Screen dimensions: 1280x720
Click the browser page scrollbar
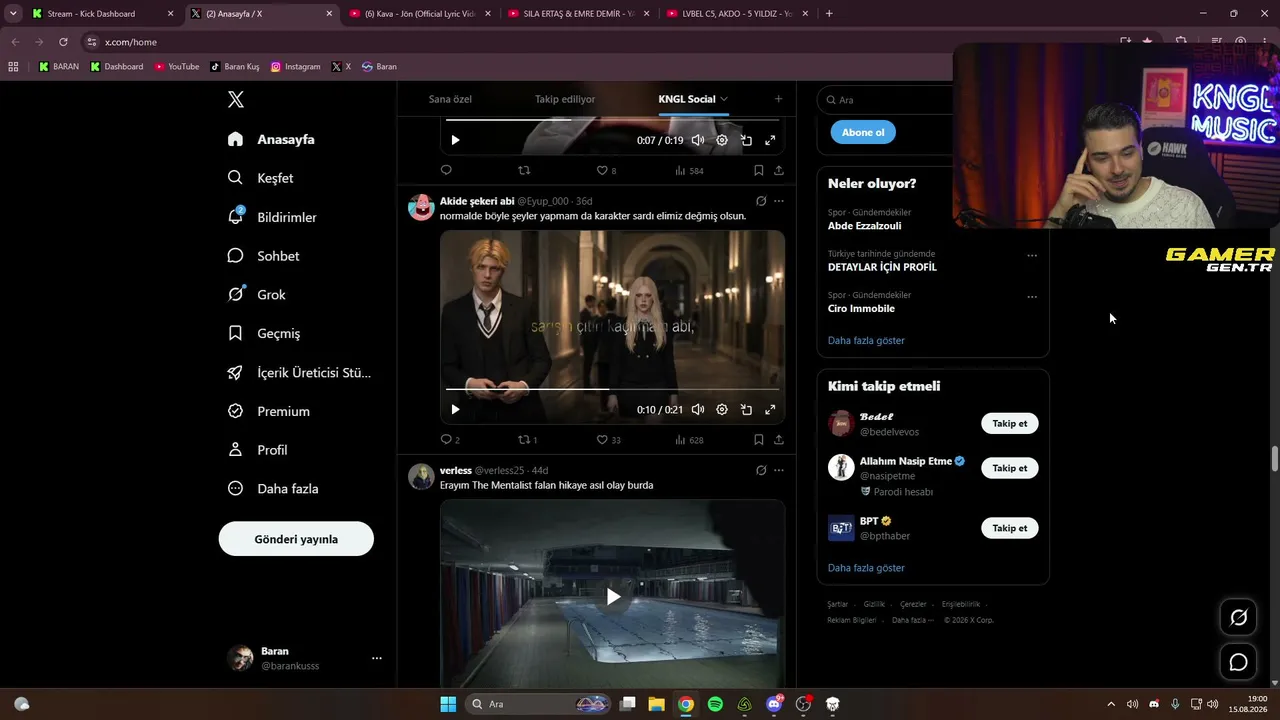click(1274, 459)
